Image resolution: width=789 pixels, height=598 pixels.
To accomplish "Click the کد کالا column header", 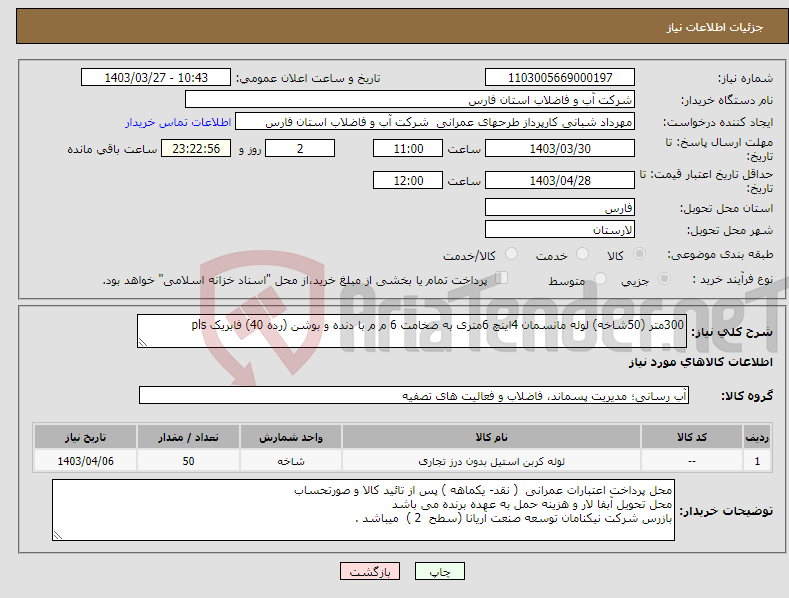I will pyautogui.click(x=692, y=437).
